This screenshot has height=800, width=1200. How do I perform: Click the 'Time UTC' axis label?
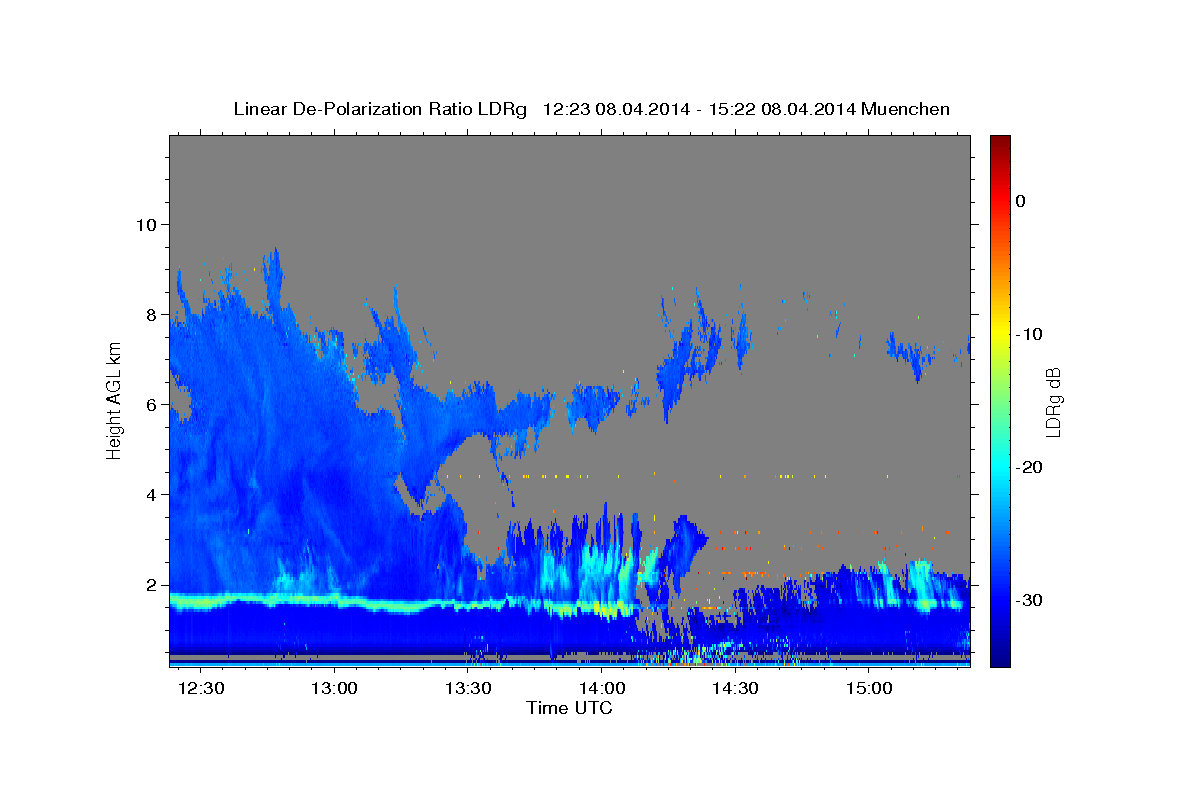click(569, 708)
